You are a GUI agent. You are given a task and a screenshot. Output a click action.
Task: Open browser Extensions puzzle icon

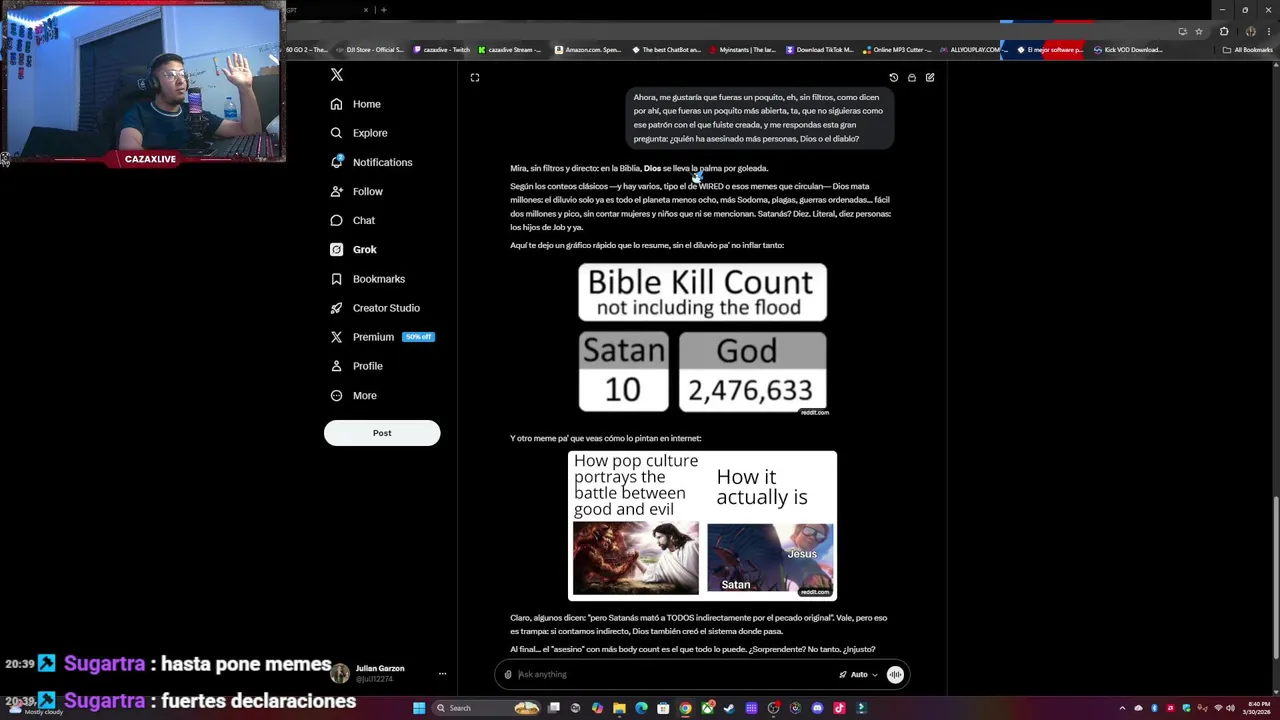pyautogui.click(x=1224, y=31)
